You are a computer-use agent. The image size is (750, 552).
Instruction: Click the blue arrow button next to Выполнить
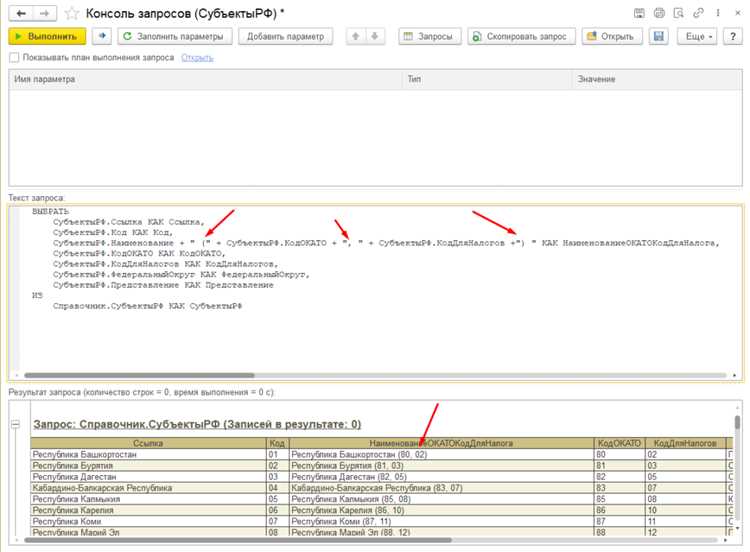click(x=101, y=36)
